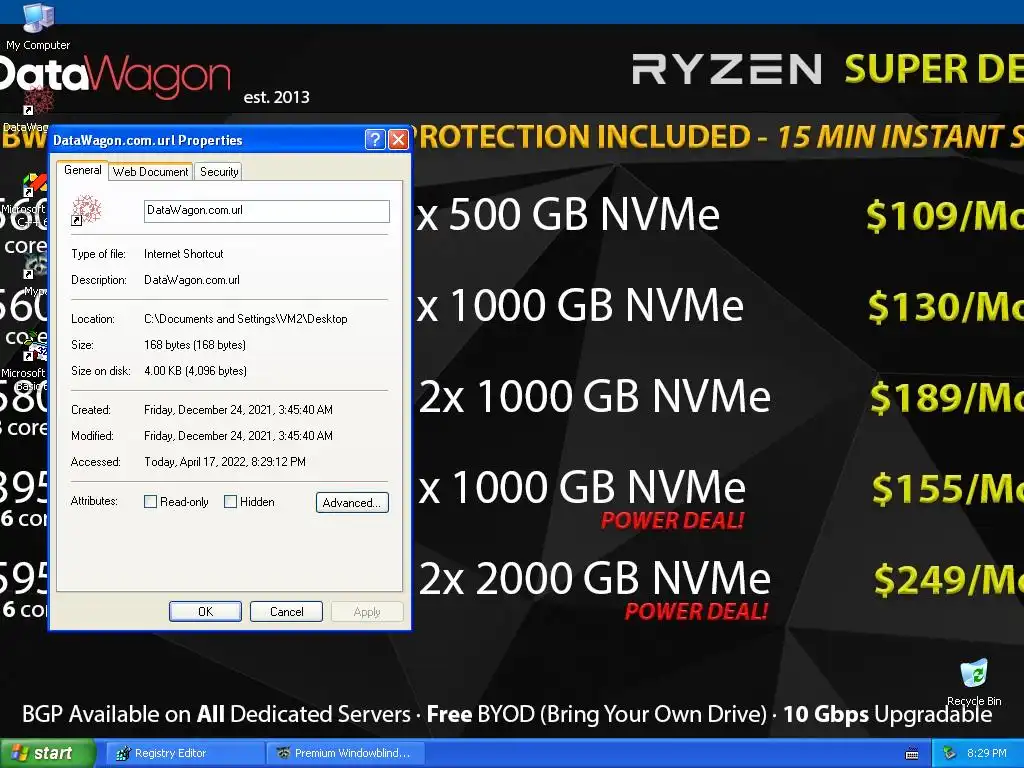The image size is (1024, 768).
Task: Click the Modified date value
Action: tap(238, 436)
